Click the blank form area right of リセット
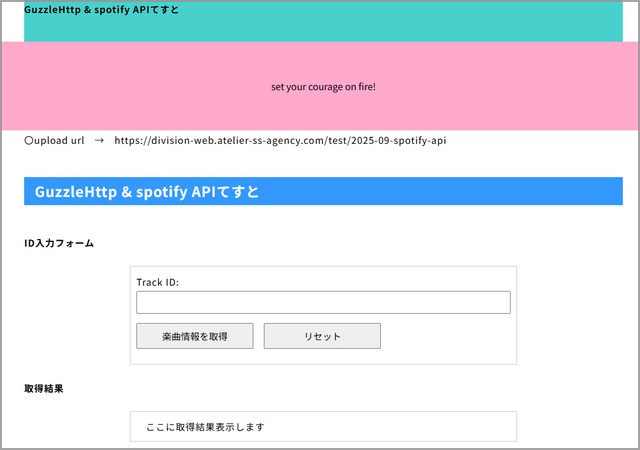This screenshot has width=640, height=450. tap(450, 336)
